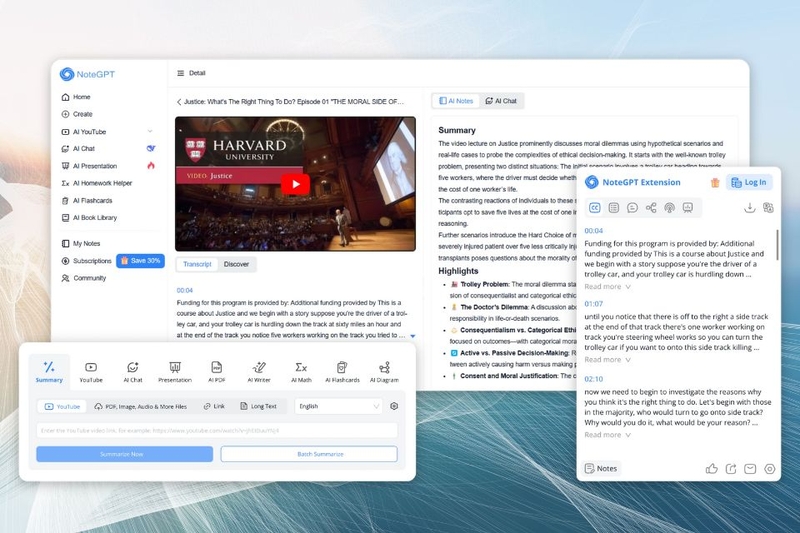Open AI YouTube sidebar item
800x533 pixels.
point(84,132)
